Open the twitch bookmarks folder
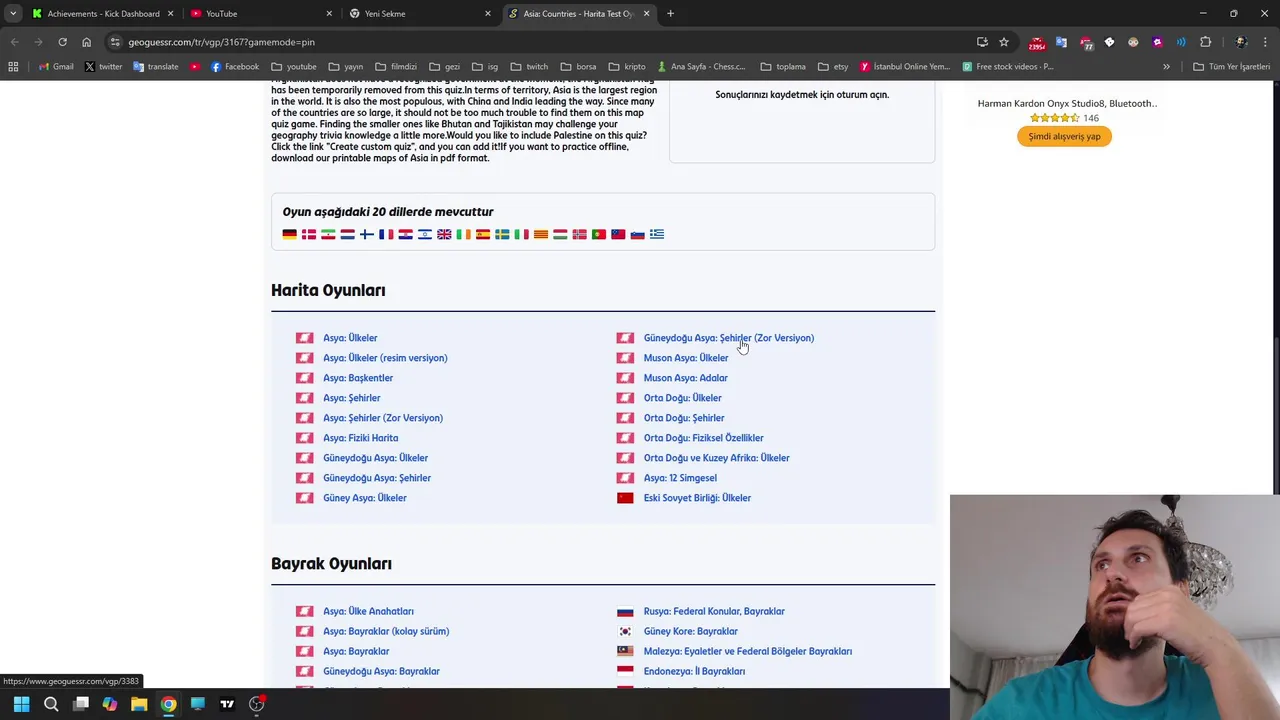Viewport: 1280px width, 720px height. 529,67
